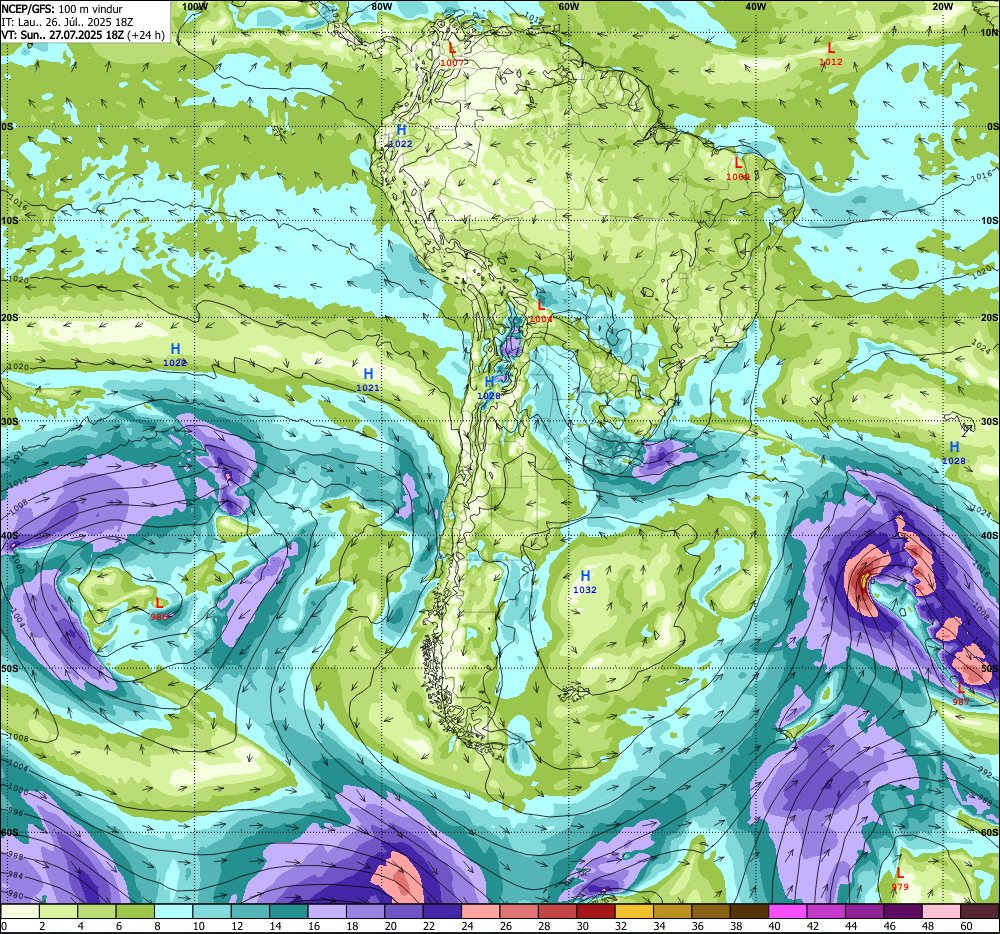Select the 10N latitude label
The width and height of the screenshot is (1000, 934).
[x=989, y=33]
